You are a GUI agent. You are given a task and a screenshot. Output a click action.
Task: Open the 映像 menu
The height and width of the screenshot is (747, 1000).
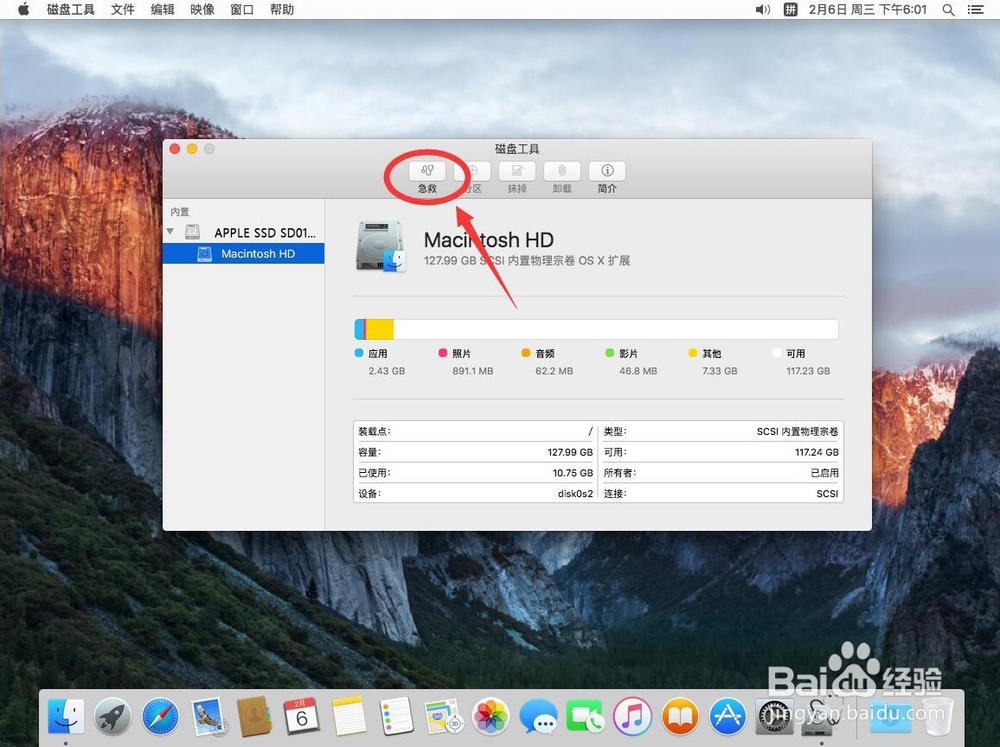click(x=202, y=10)
